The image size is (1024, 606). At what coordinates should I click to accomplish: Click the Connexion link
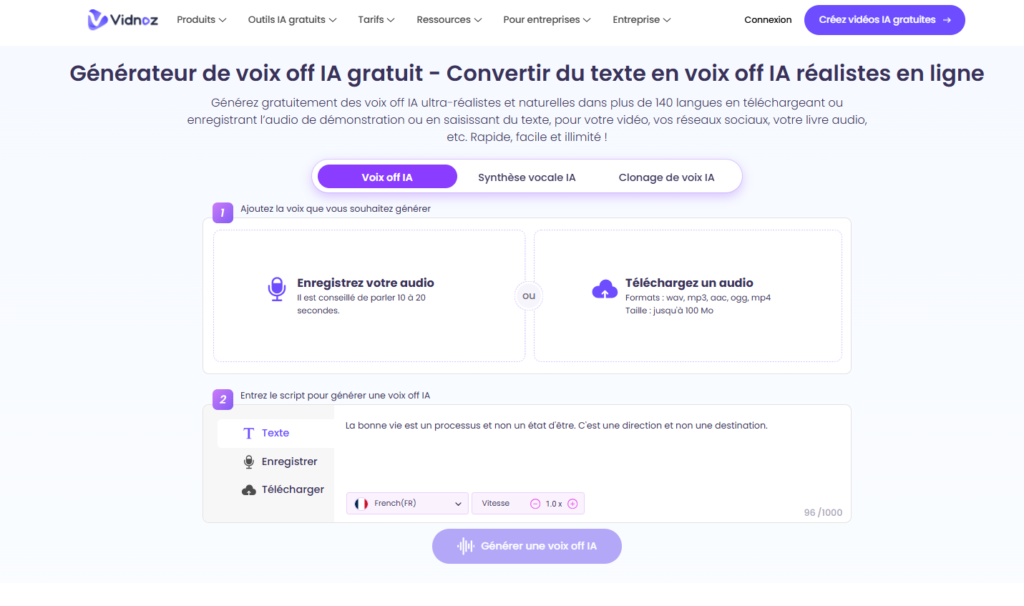(768, 20)
